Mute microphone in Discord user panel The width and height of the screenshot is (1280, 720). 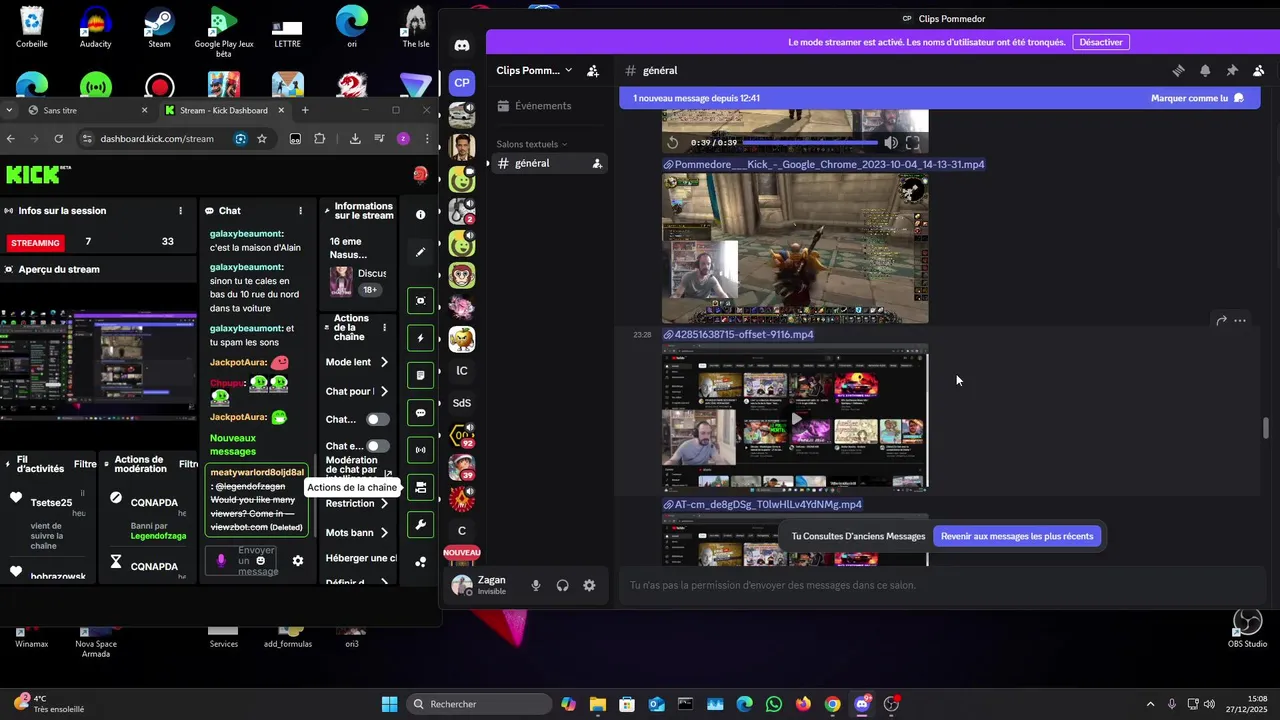(x=536, y=586)
